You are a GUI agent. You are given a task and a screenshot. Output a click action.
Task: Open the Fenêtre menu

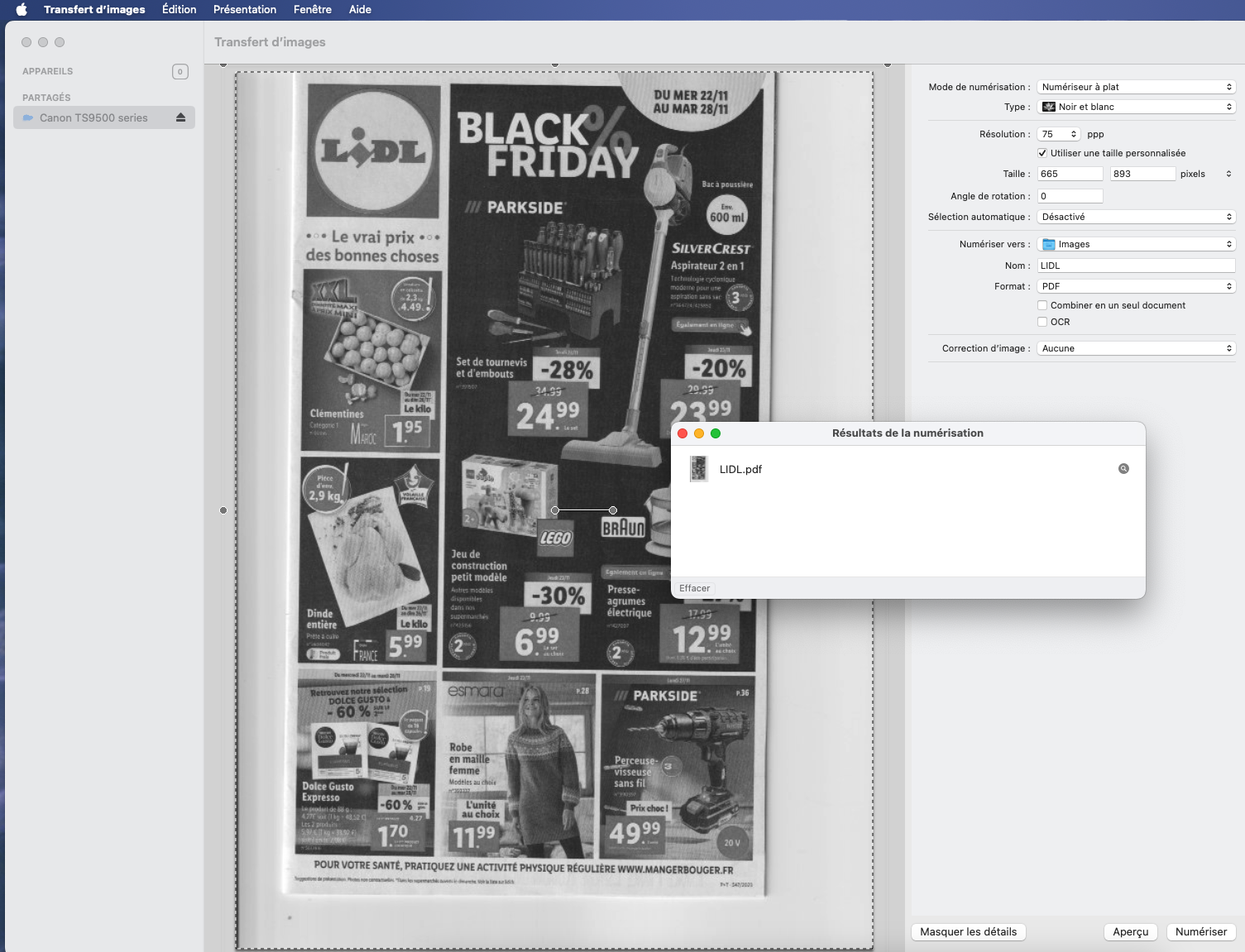click(313, 10)
